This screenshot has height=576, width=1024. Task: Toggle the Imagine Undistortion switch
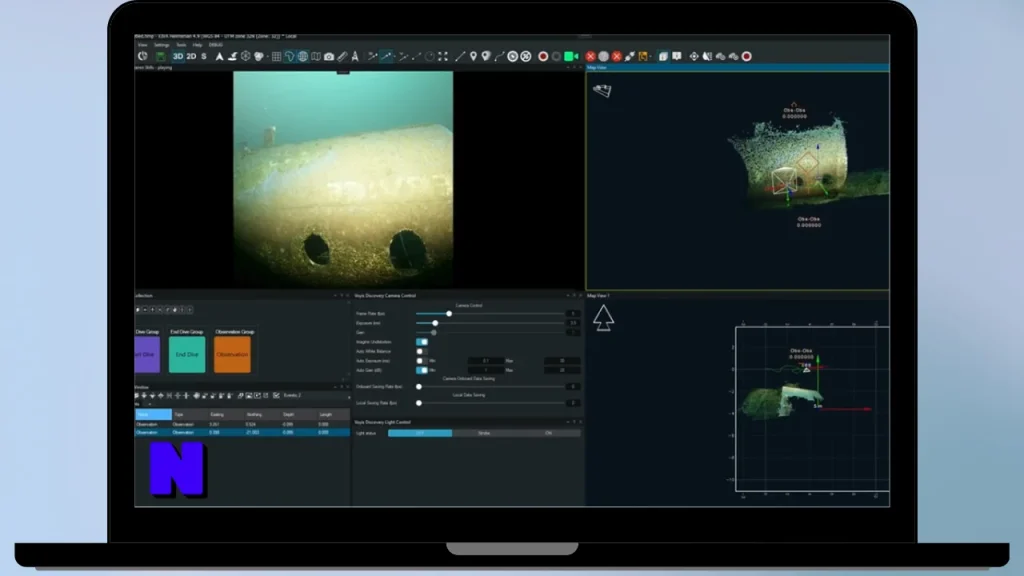[x=422, y=342]
